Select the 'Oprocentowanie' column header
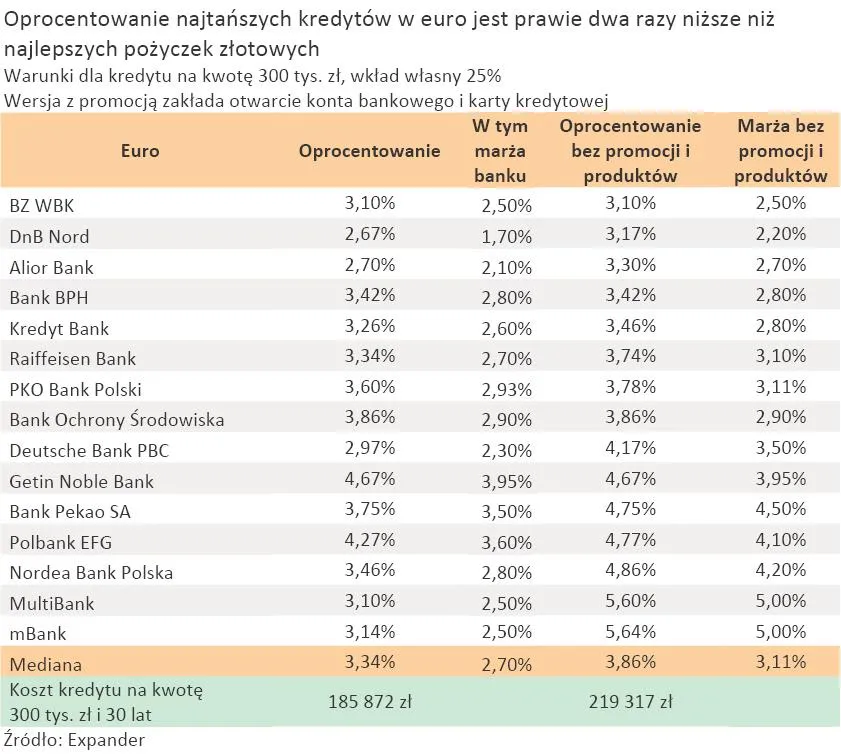Screen dimensions: 841x754 370,151
